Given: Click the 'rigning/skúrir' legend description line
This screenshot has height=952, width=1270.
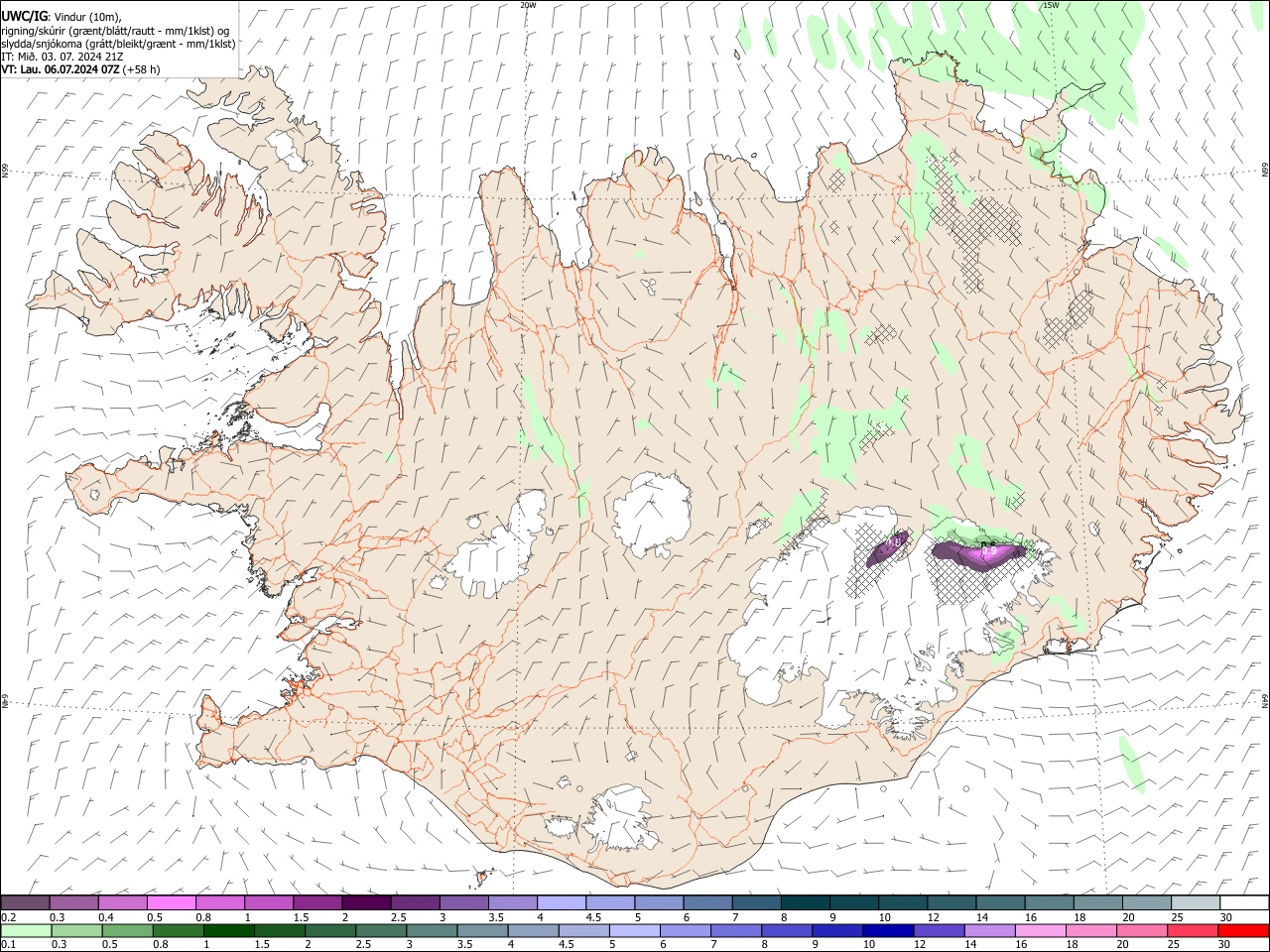Looking at the screenshot, I should [x=115, y=30].
